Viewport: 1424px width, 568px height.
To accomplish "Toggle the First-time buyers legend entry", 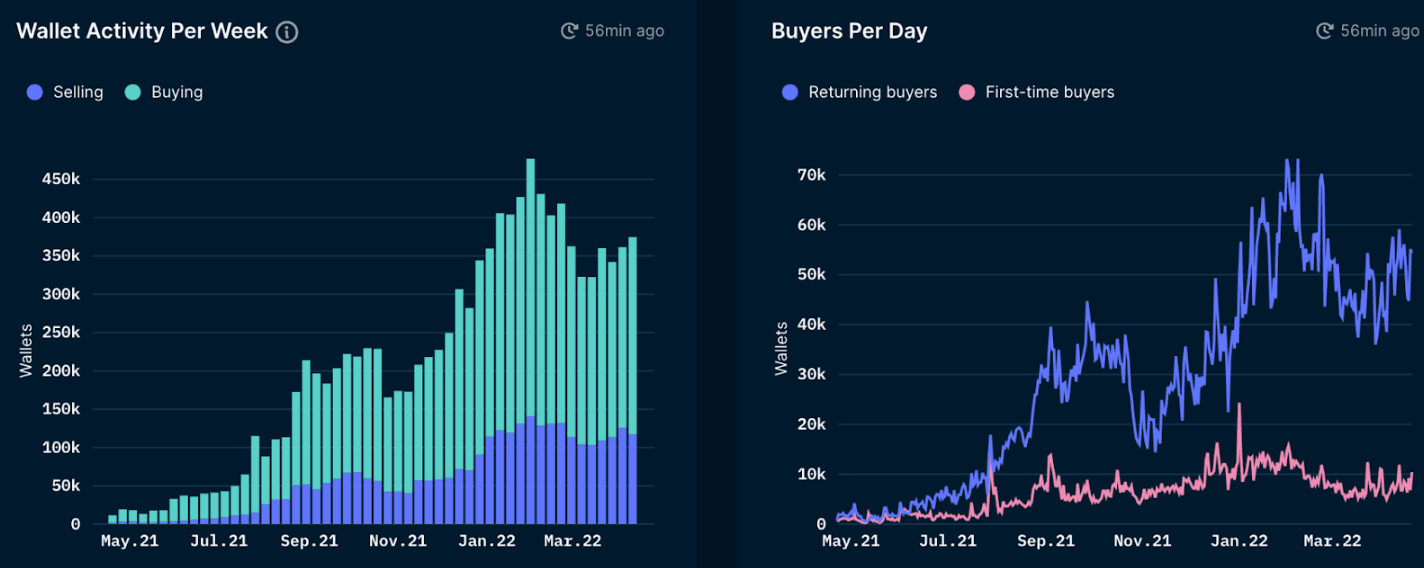I will tap(1049, 92).
